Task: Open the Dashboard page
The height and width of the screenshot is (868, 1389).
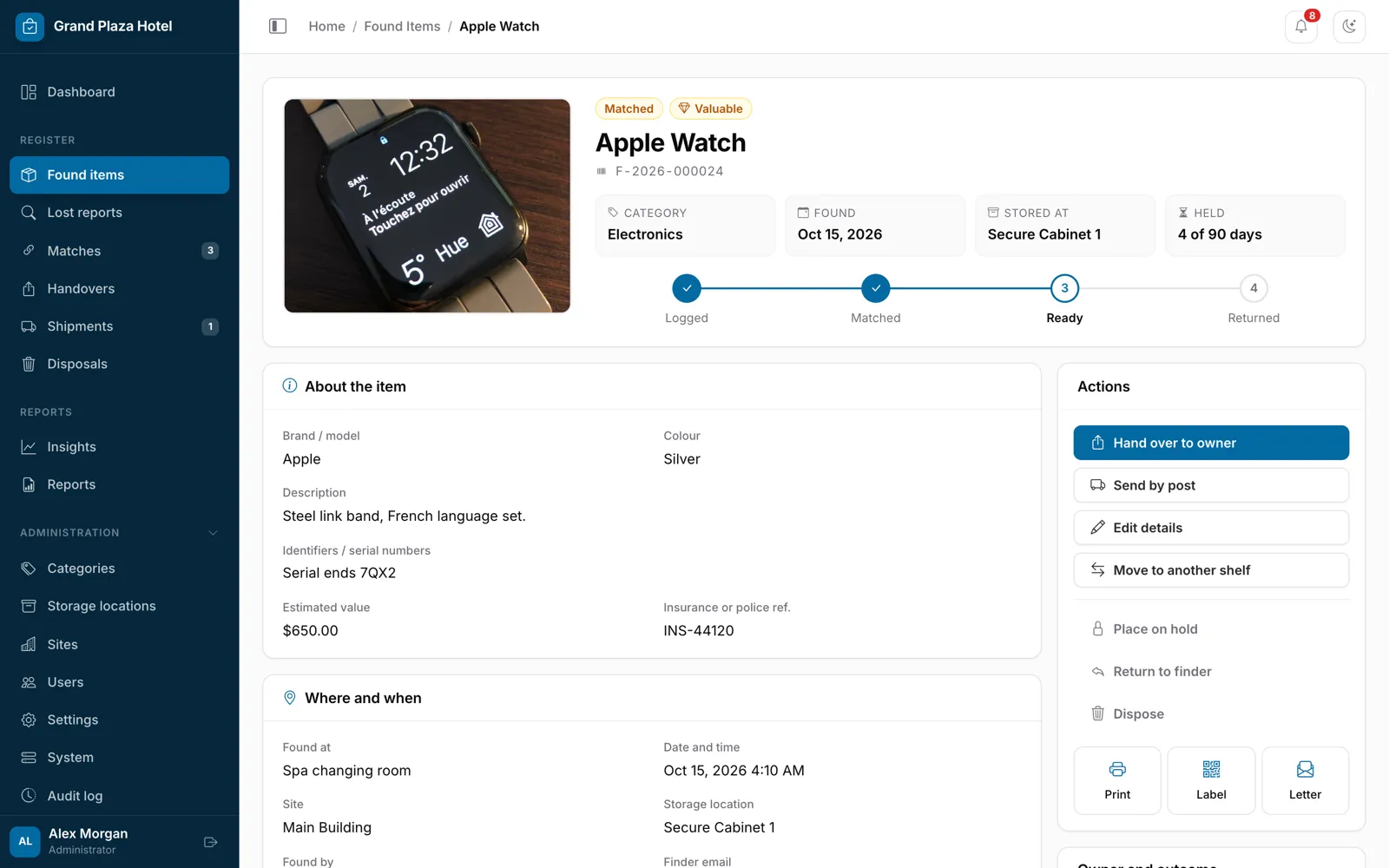Action: point(120,92)
